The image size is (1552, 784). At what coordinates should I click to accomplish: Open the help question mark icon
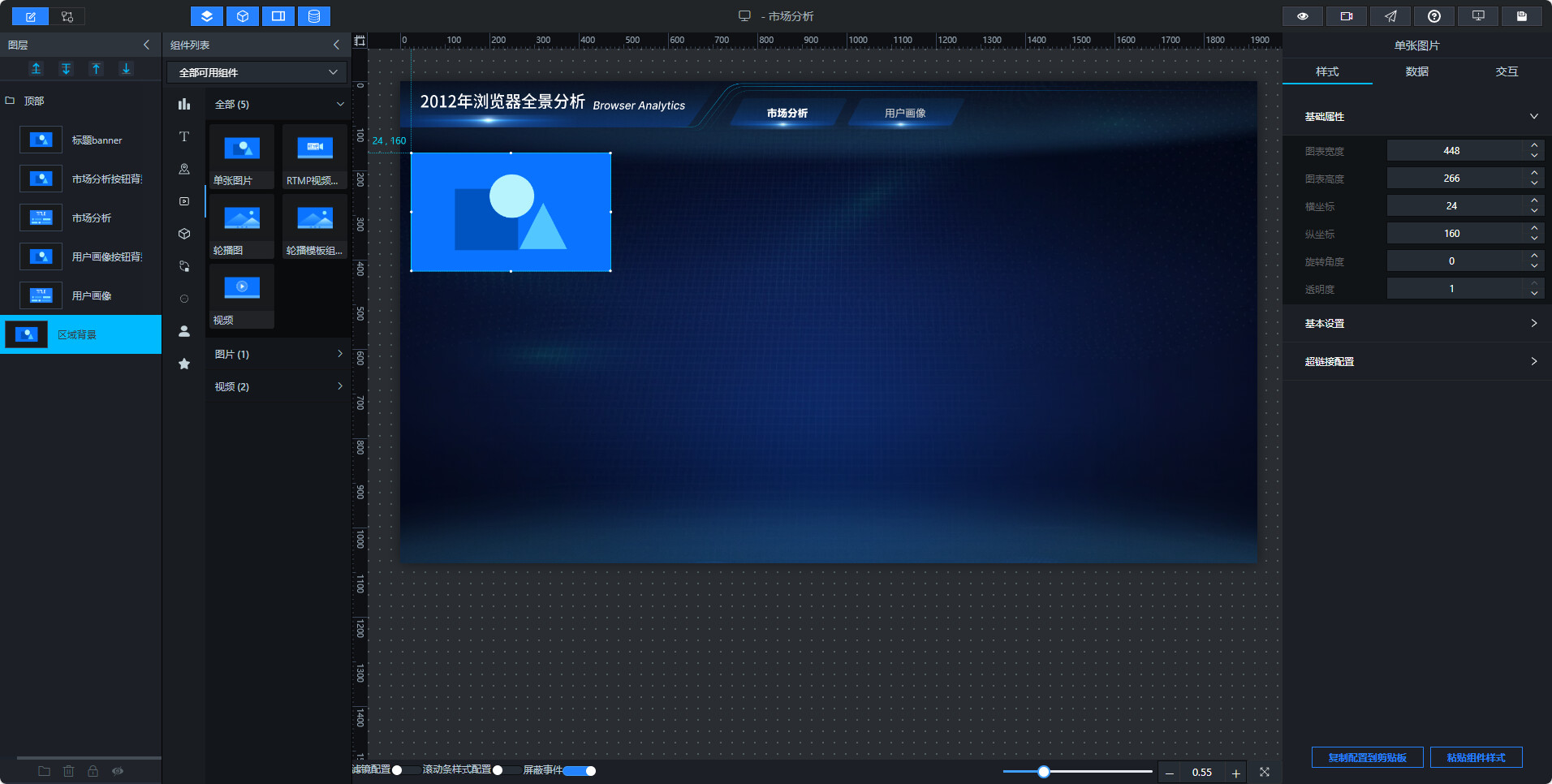(1434, 16)
